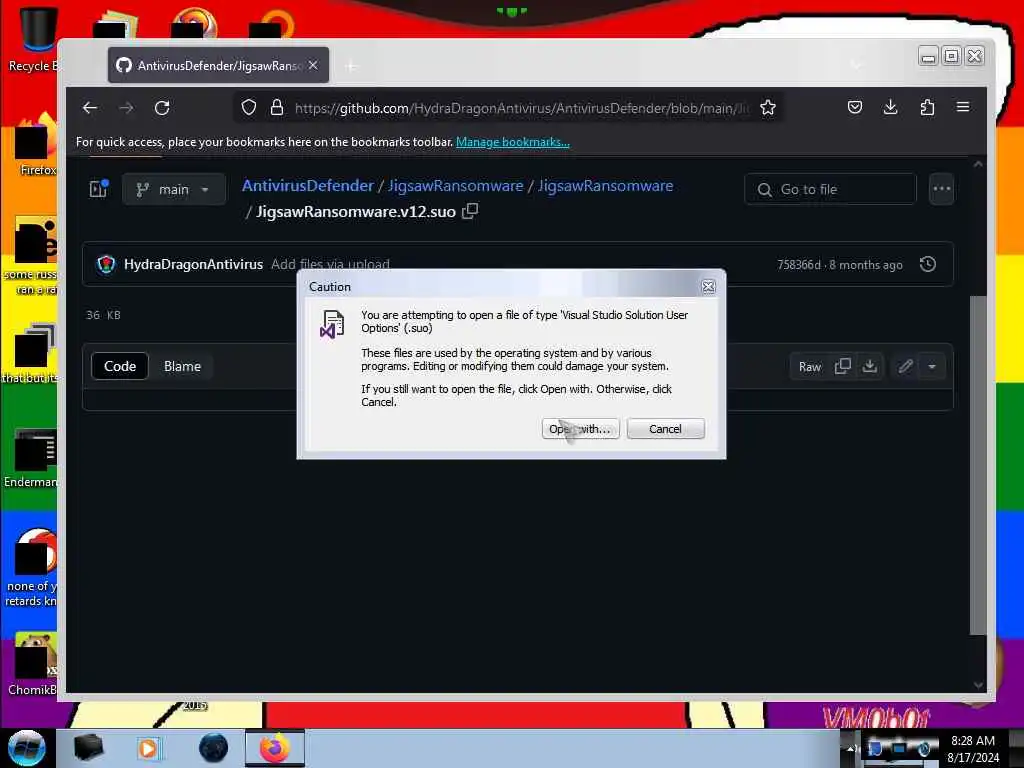The image size is (1024, 768).
Task: Open tracking protection shield icon
Action: pyautogui.click(x=249, y=108)
